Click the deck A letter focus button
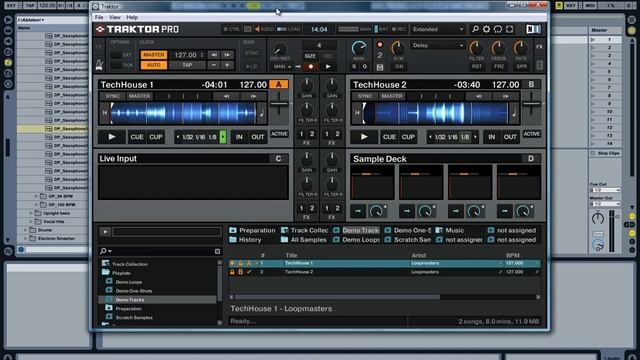 pos(279,84)
